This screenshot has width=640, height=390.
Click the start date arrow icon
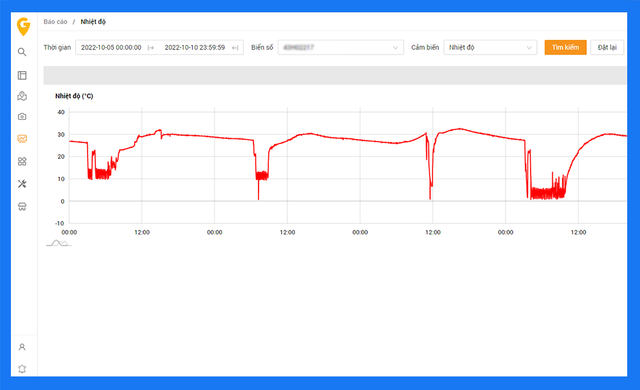click(x=151, y=48)
